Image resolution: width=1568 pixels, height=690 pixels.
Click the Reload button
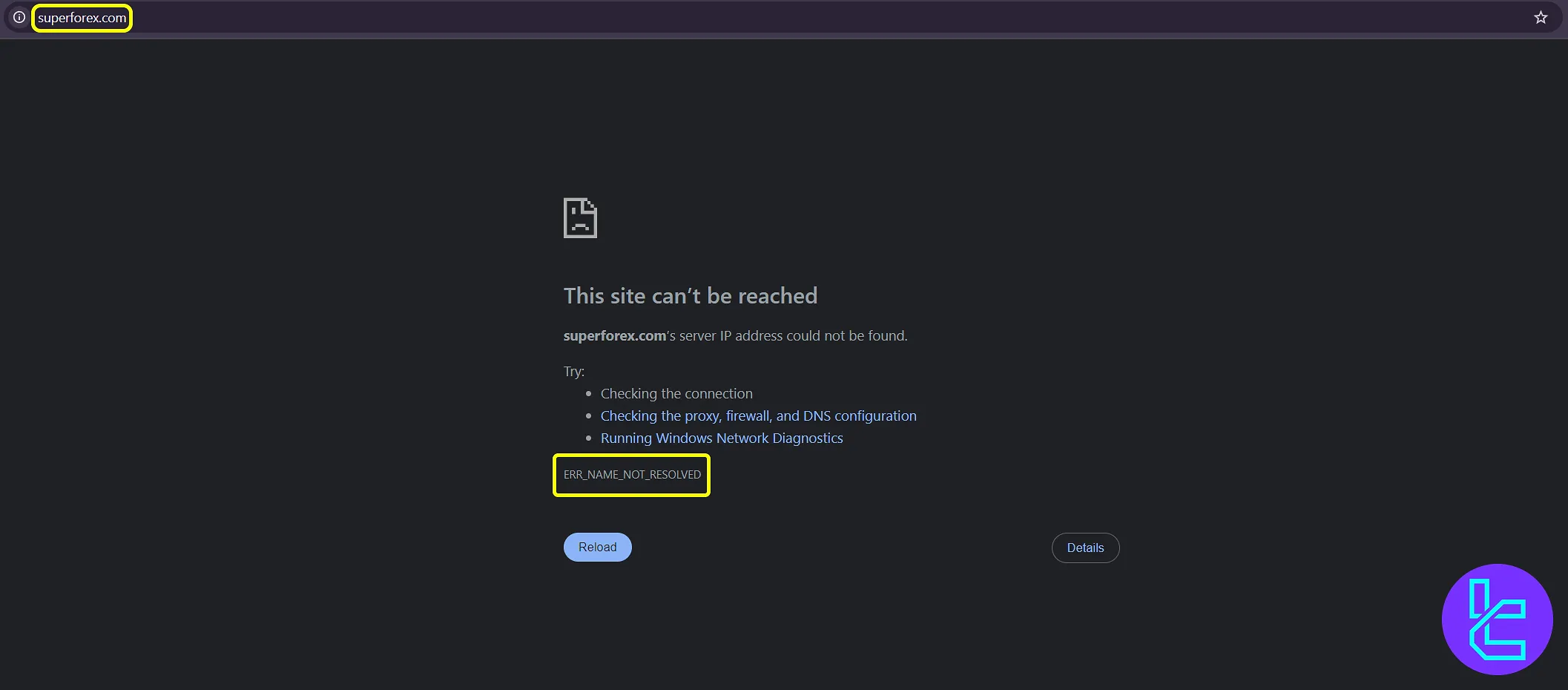pos(597,547)
